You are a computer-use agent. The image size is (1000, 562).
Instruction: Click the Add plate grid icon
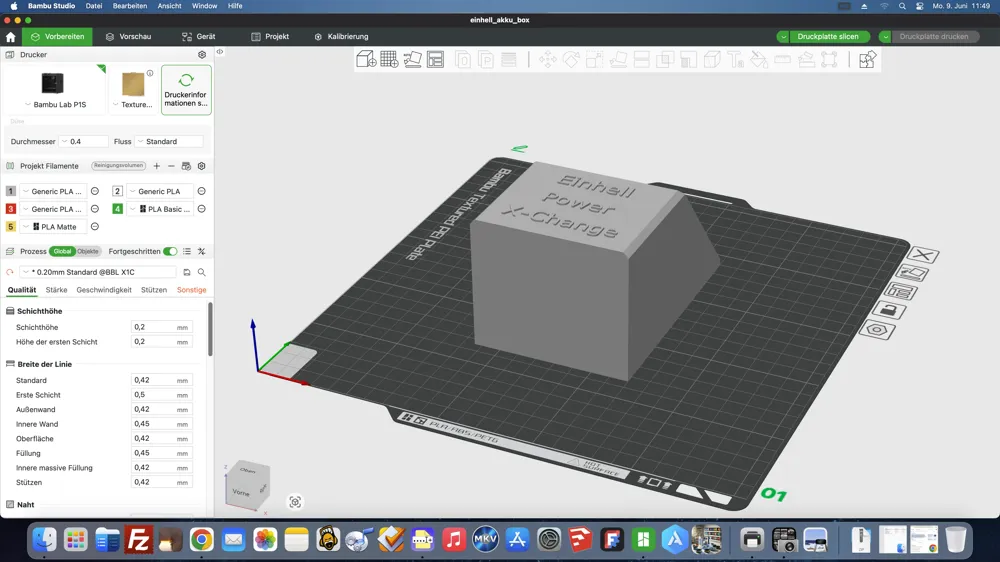point(389,59)
